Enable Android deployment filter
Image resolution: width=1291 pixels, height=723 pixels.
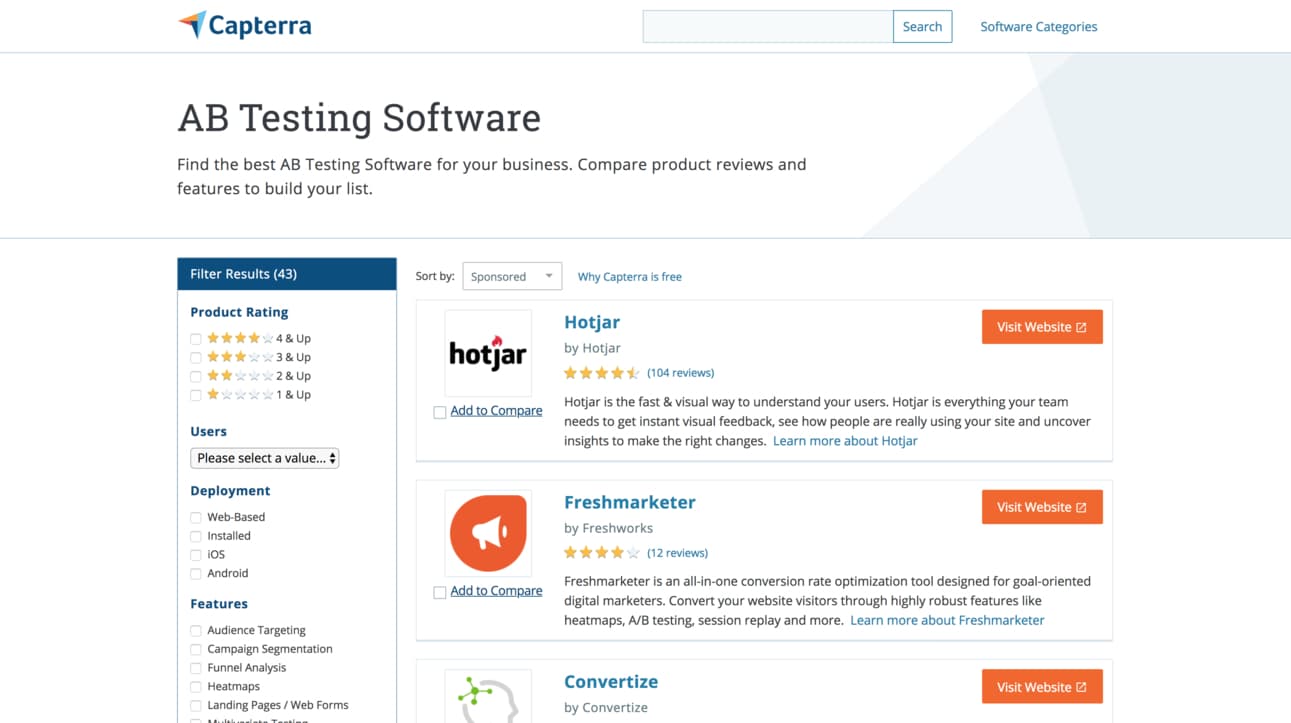(x=196, y=574)
